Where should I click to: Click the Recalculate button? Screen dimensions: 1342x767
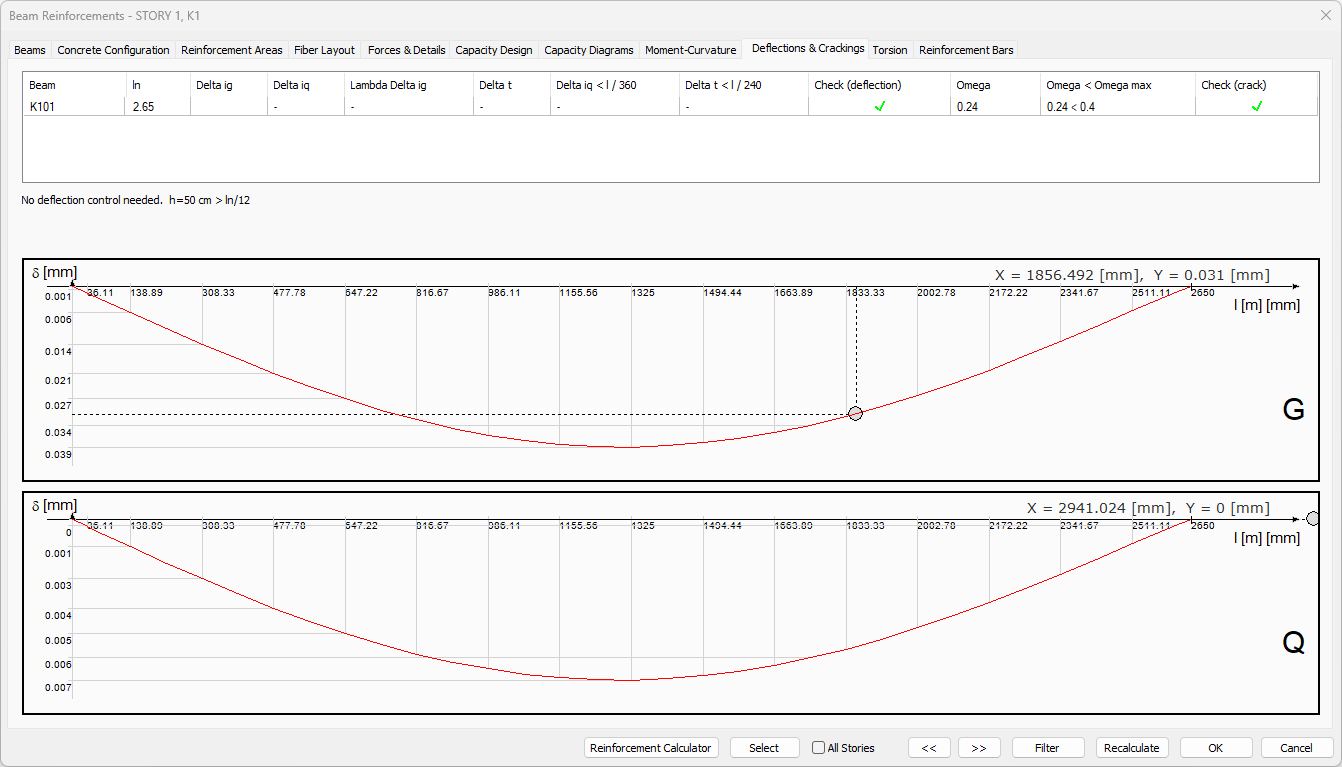pyautogui.click(x=1132, y=748)
